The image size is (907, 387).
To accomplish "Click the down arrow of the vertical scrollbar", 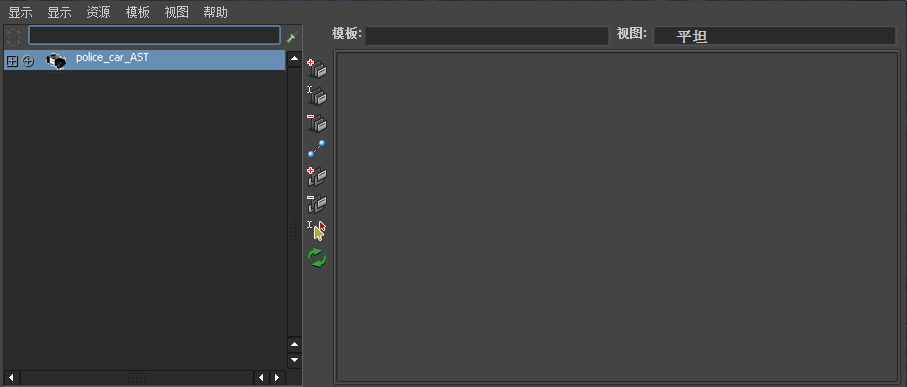I will click(x=295, y=360).
